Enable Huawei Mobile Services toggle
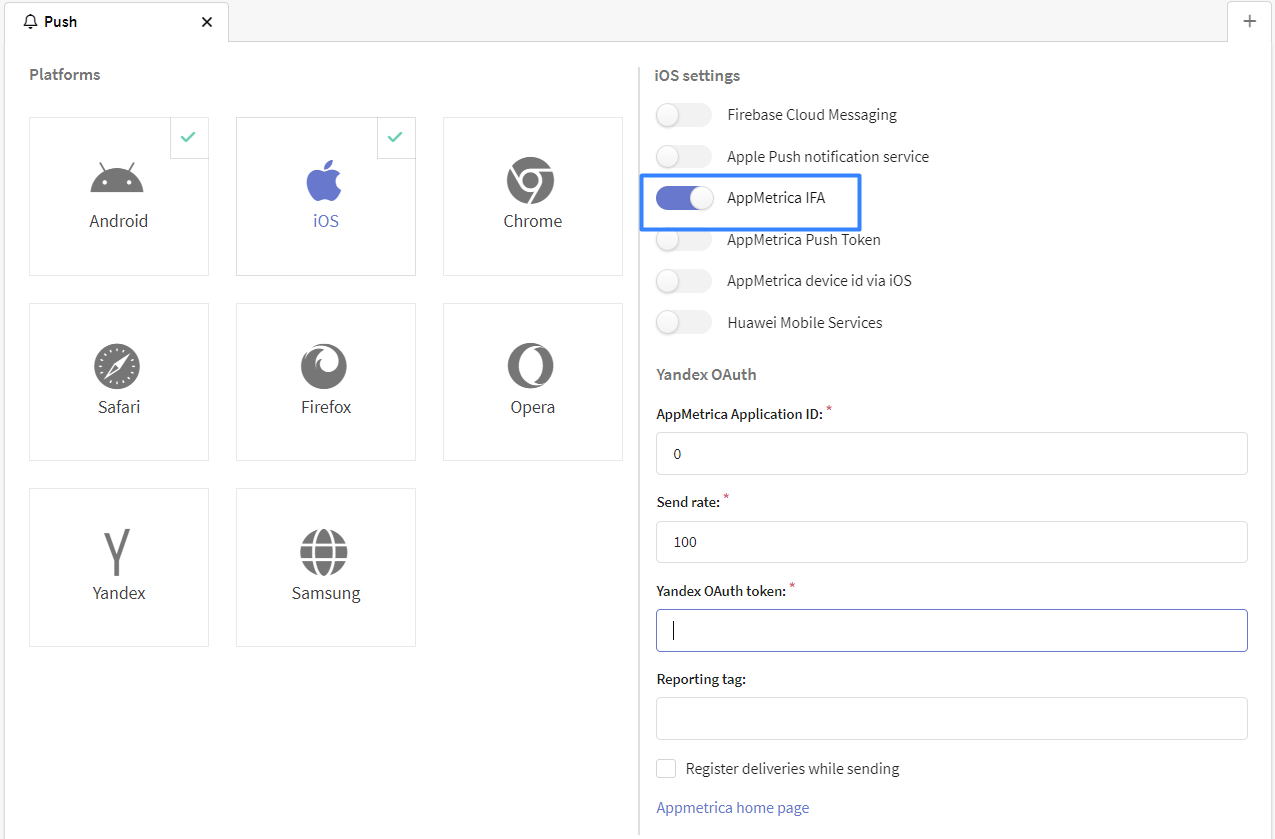1275x839 pixels. click(x=684, y=323)
